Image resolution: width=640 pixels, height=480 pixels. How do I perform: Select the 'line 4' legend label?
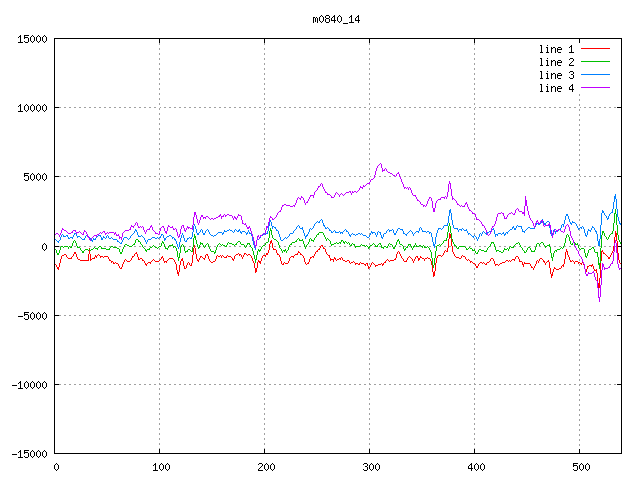pyautogui.click(x=556, y=88)
